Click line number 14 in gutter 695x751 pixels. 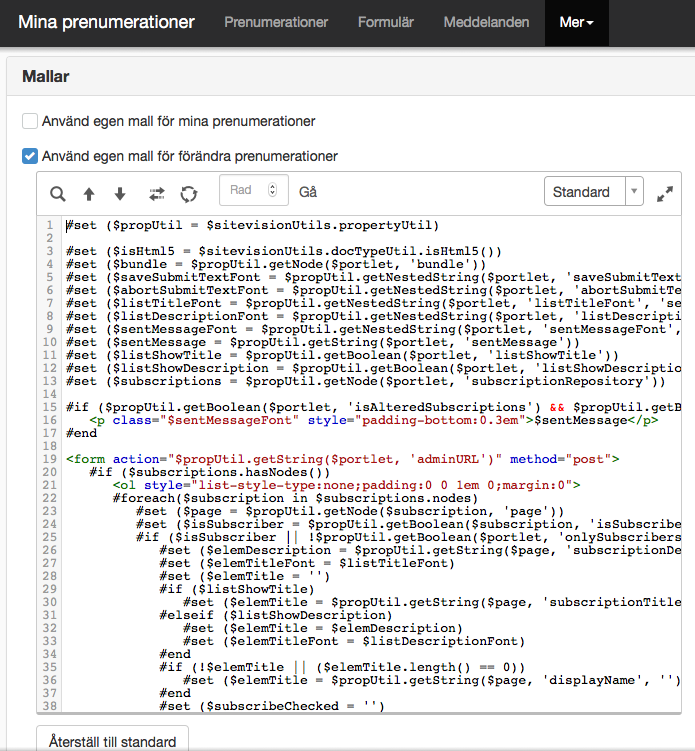50,394
